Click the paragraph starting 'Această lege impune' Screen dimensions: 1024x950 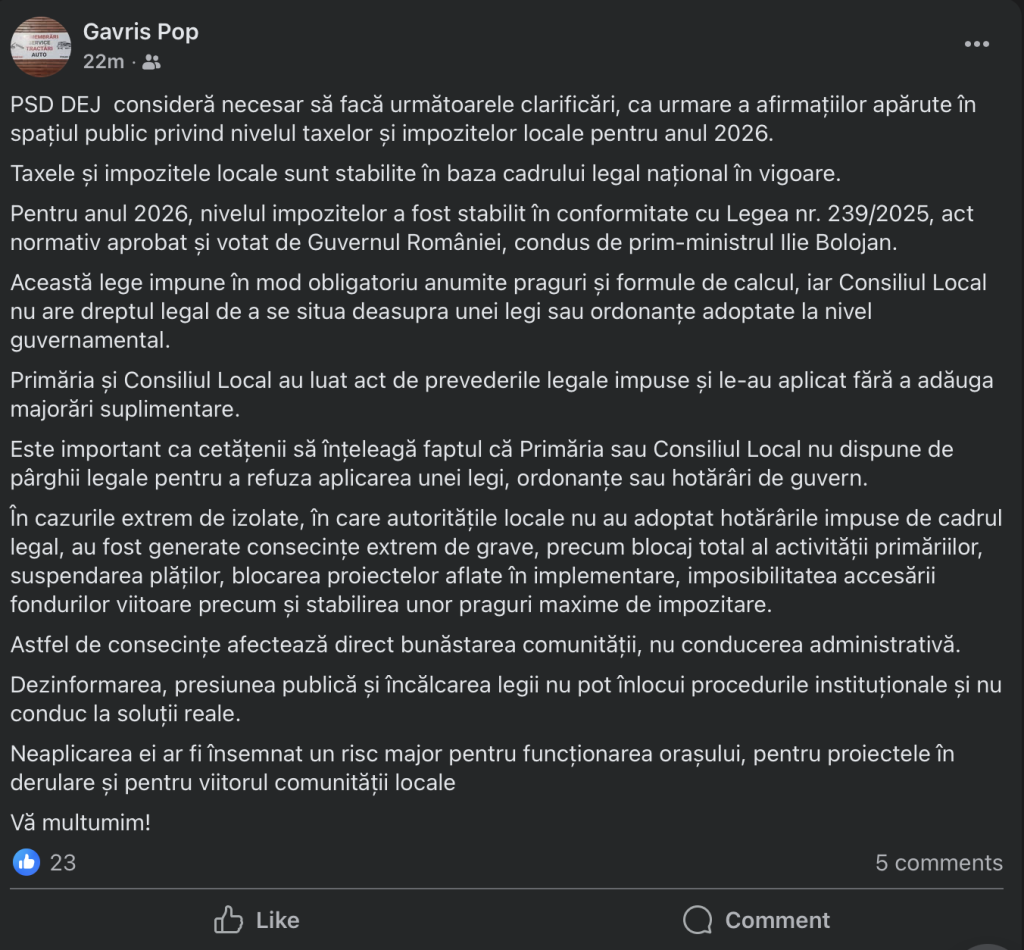pos(498,311)
